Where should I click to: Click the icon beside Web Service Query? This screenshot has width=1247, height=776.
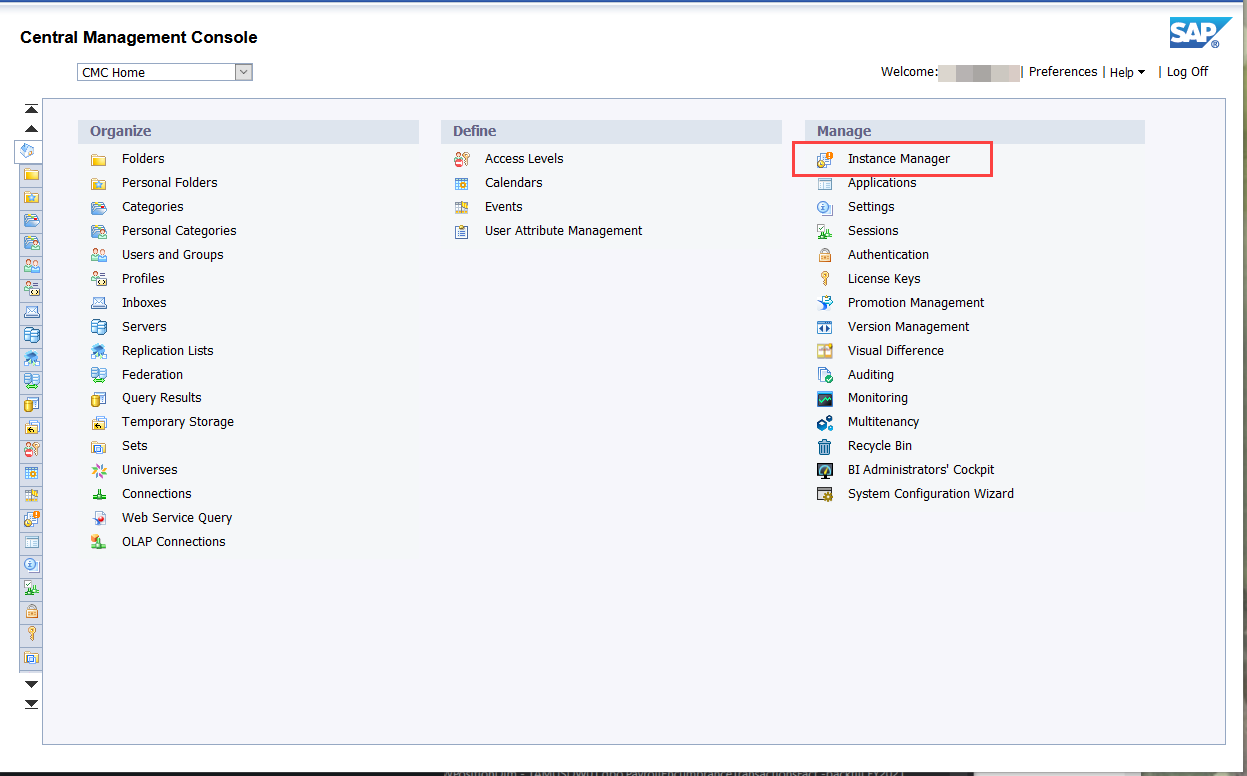point(99,518)
